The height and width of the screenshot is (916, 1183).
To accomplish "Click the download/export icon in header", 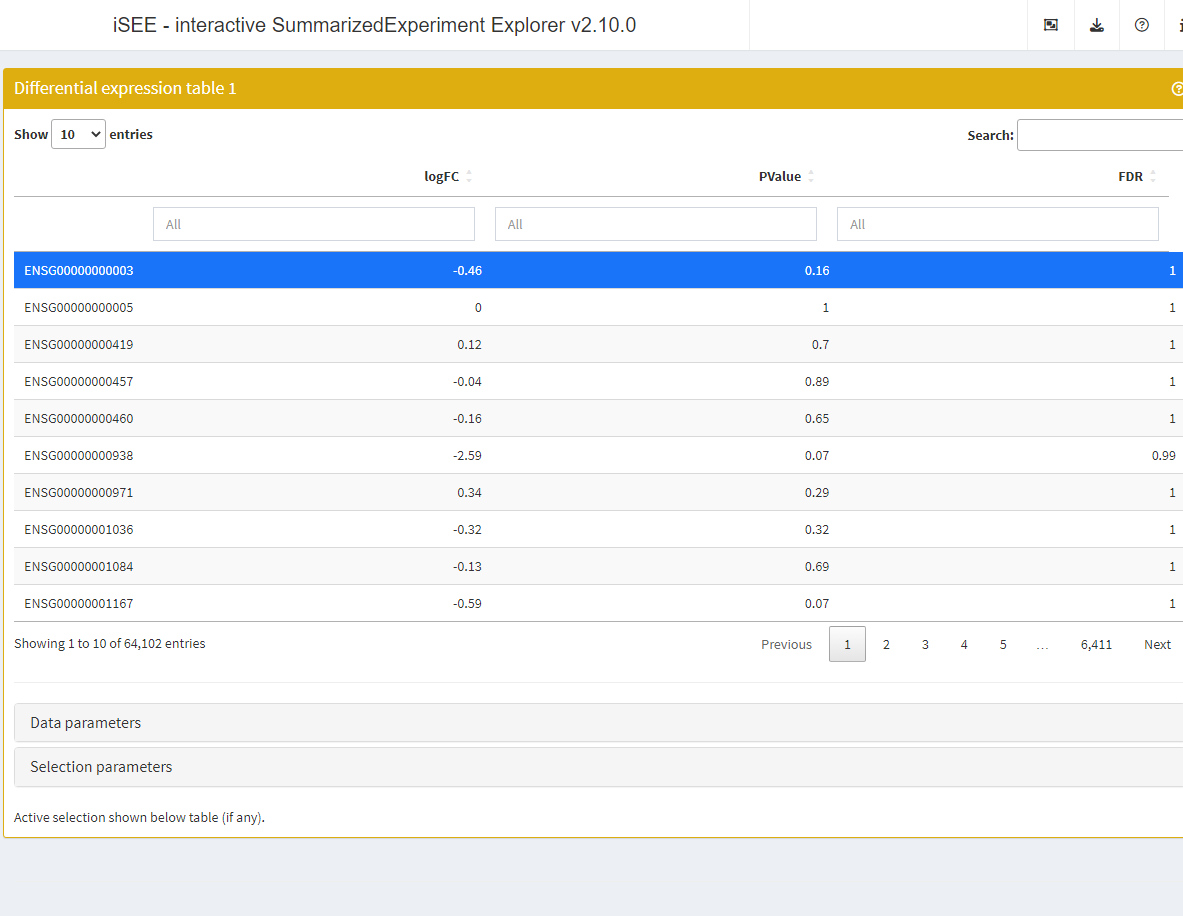I will 1097,25.
